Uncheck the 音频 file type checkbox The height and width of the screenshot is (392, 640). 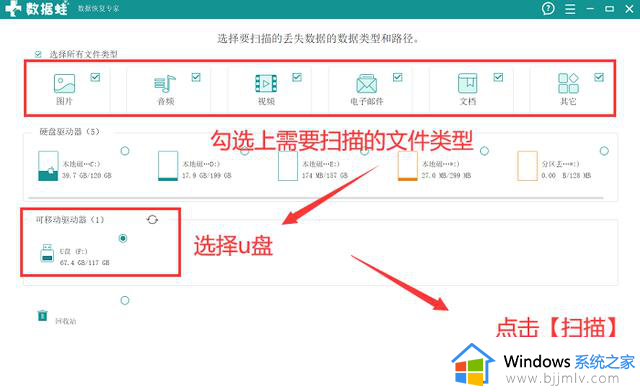tap(196, 77)
